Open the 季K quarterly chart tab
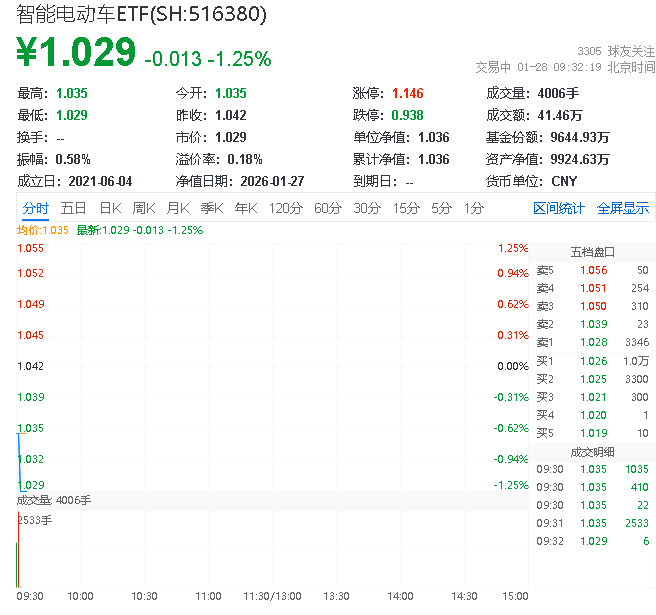Screen dimensions: 656x615 pos(211,208)
